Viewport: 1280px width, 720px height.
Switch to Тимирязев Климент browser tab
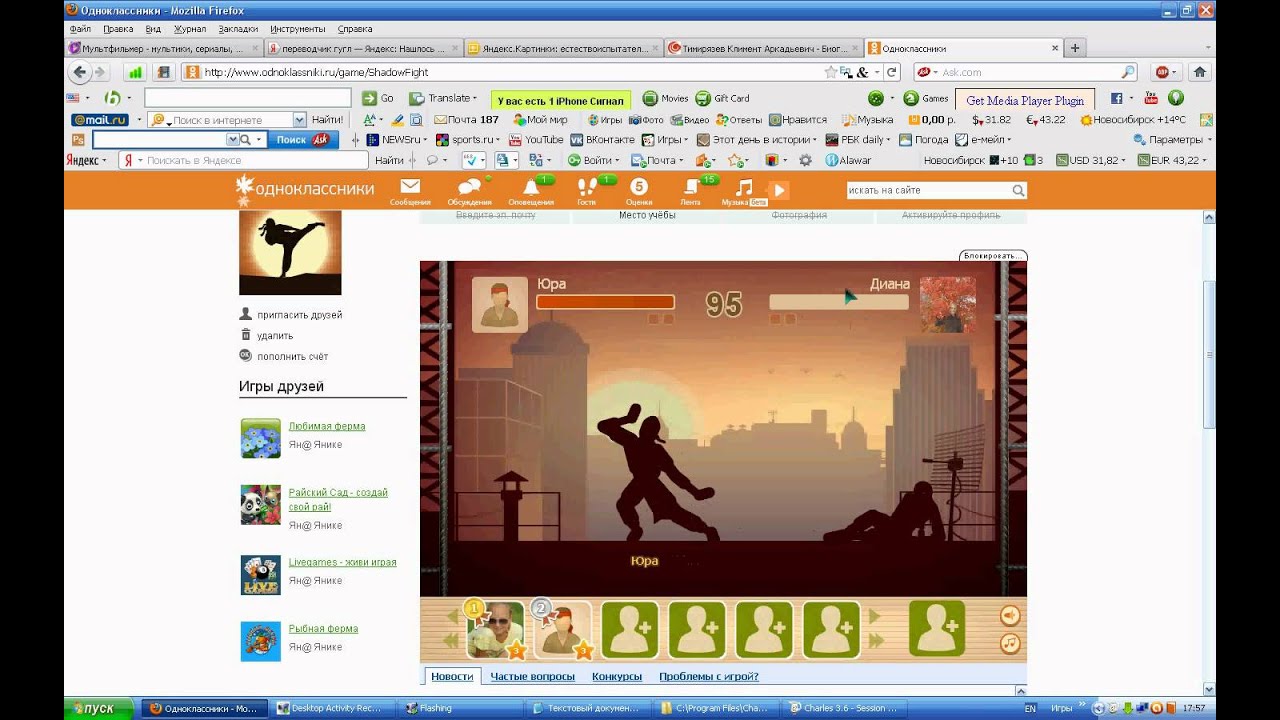pos(763,48)
